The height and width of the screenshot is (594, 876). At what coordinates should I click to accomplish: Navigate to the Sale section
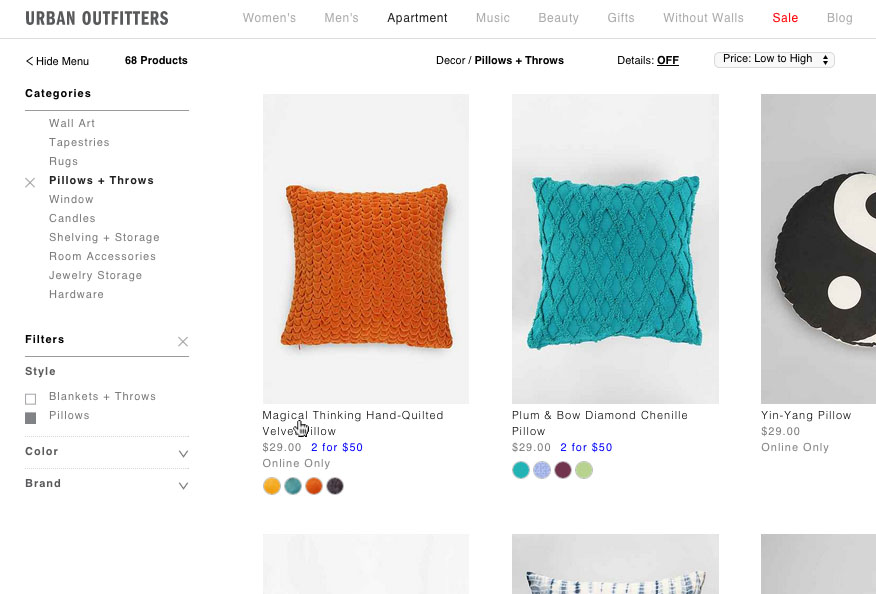click(785, 18)
